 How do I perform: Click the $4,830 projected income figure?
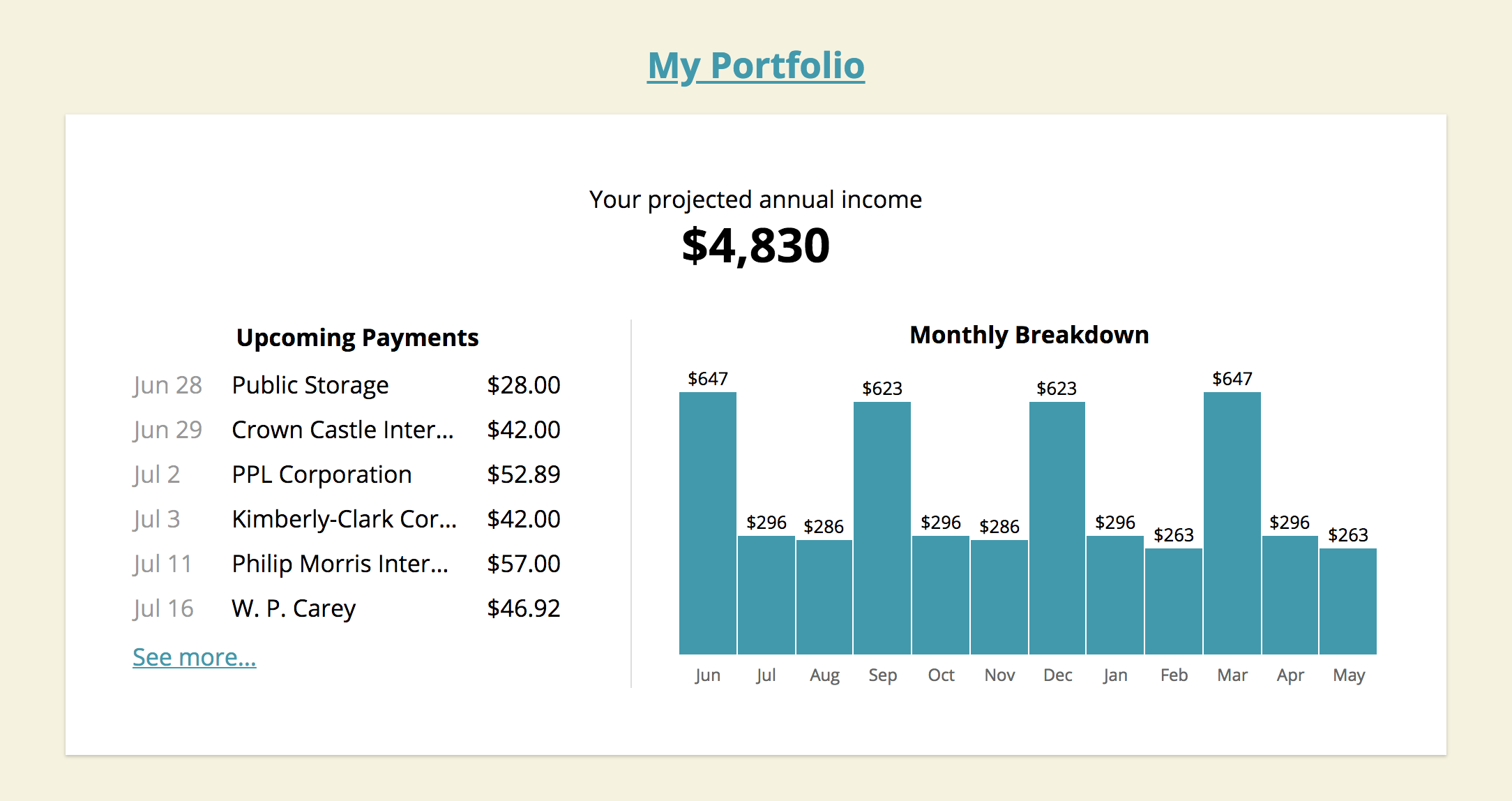pyautogui.click(x=756, y=246)
